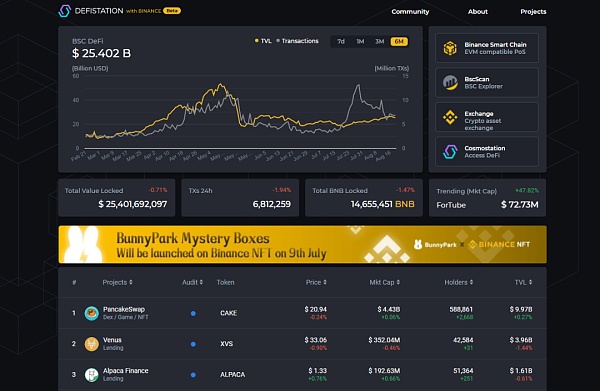Click the $ 192.63M market cap value

tap(384, 370)
